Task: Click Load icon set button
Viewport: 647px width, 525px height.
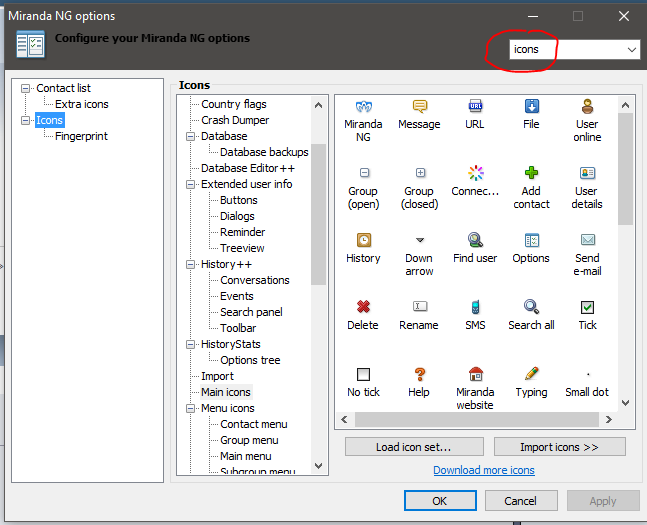Action: tap(414, 447)
